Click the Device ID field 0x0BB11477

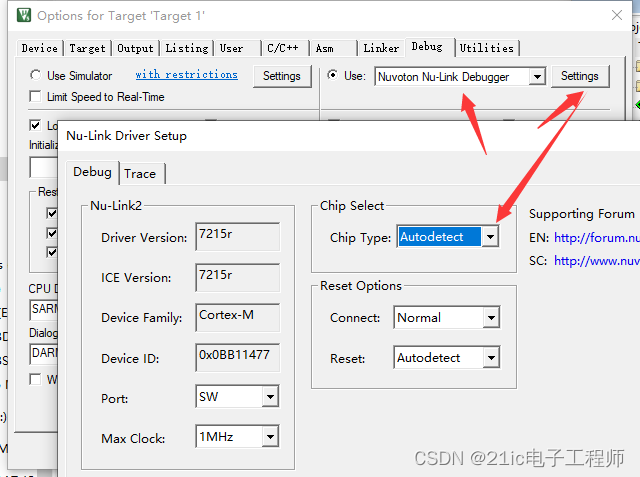click(x=238, y=357)
